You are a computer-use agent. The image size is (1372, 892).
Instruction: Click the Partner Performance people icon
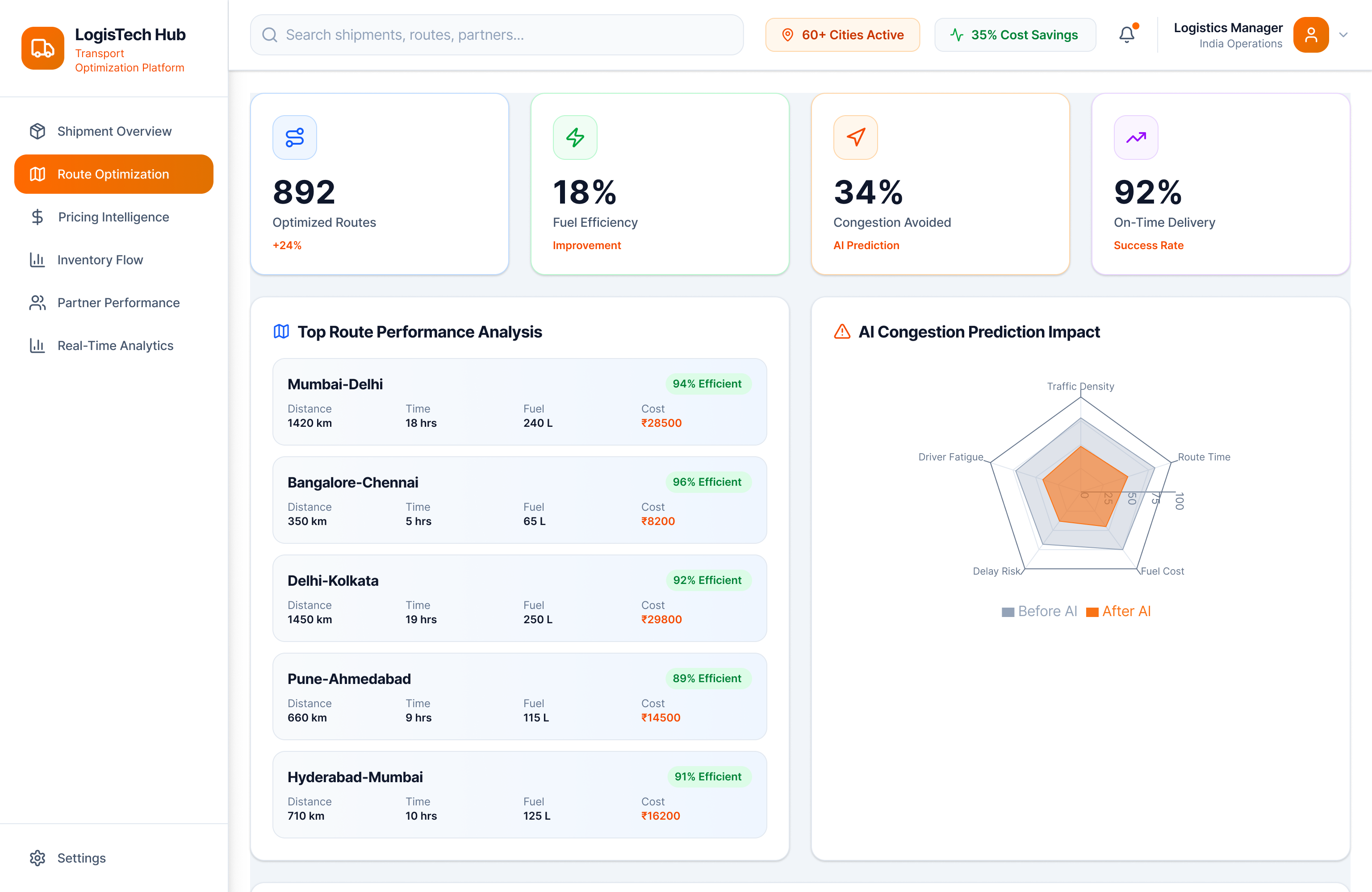[38, 303]
